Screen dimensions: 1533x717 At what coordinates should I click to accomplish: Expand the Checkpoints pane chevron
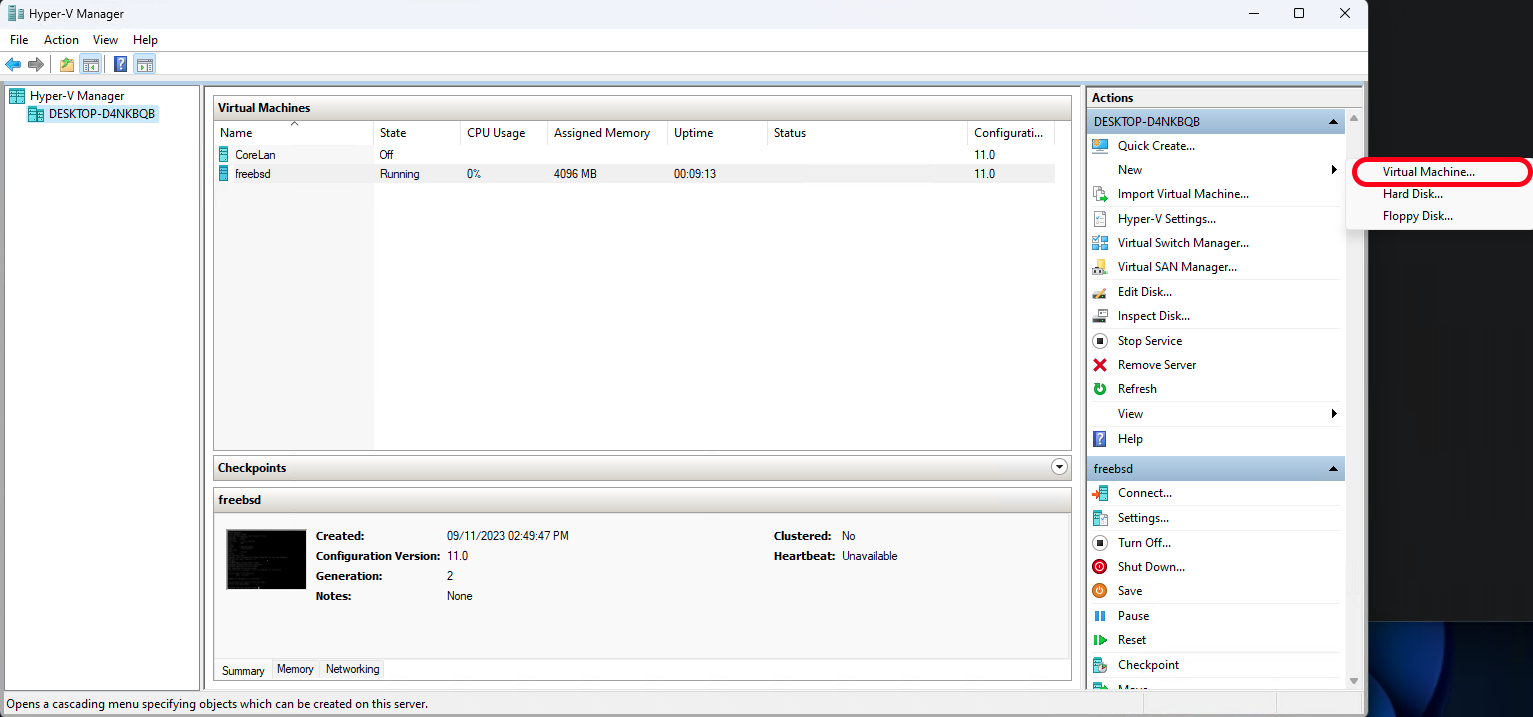pos(1060,467)
